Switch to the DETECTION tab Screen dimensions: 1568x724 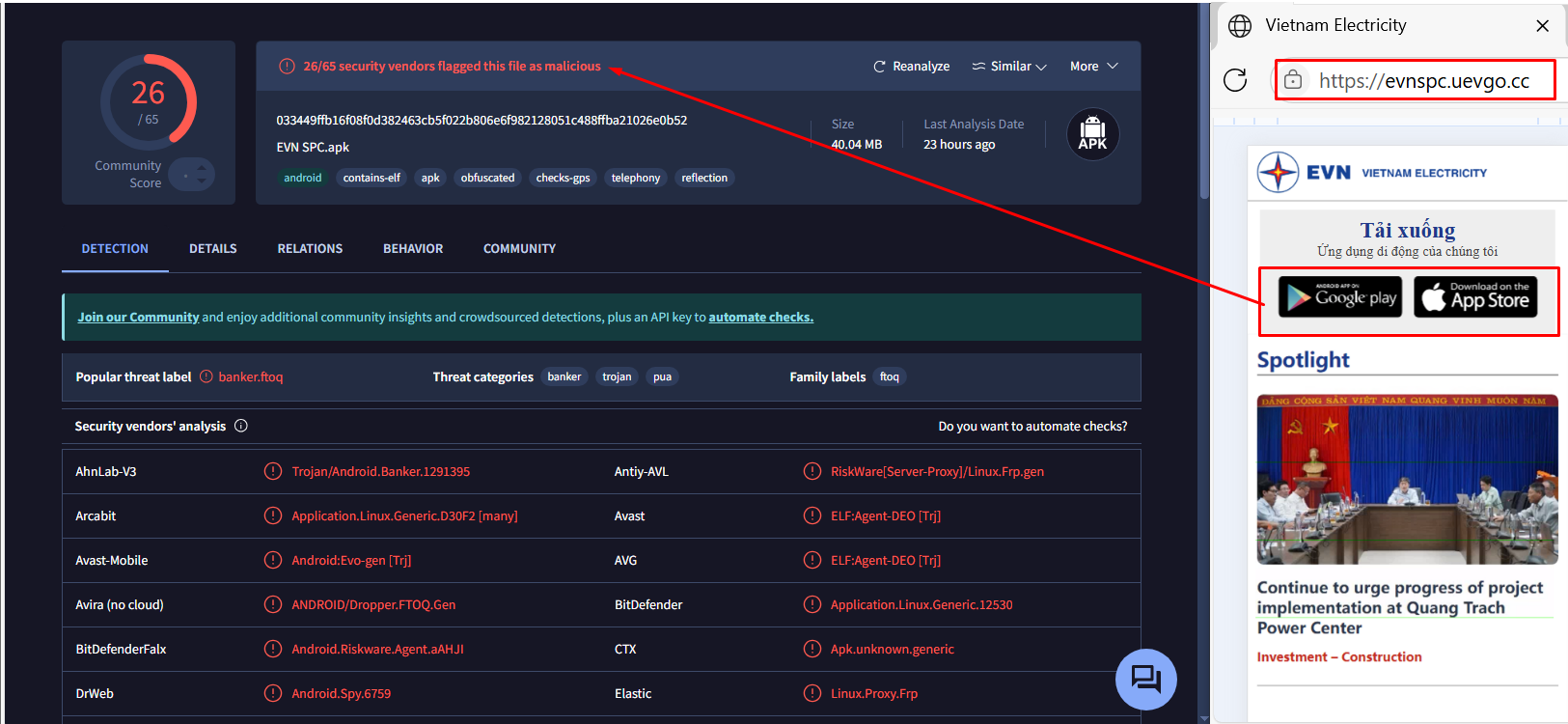click(x=115, y=249)
